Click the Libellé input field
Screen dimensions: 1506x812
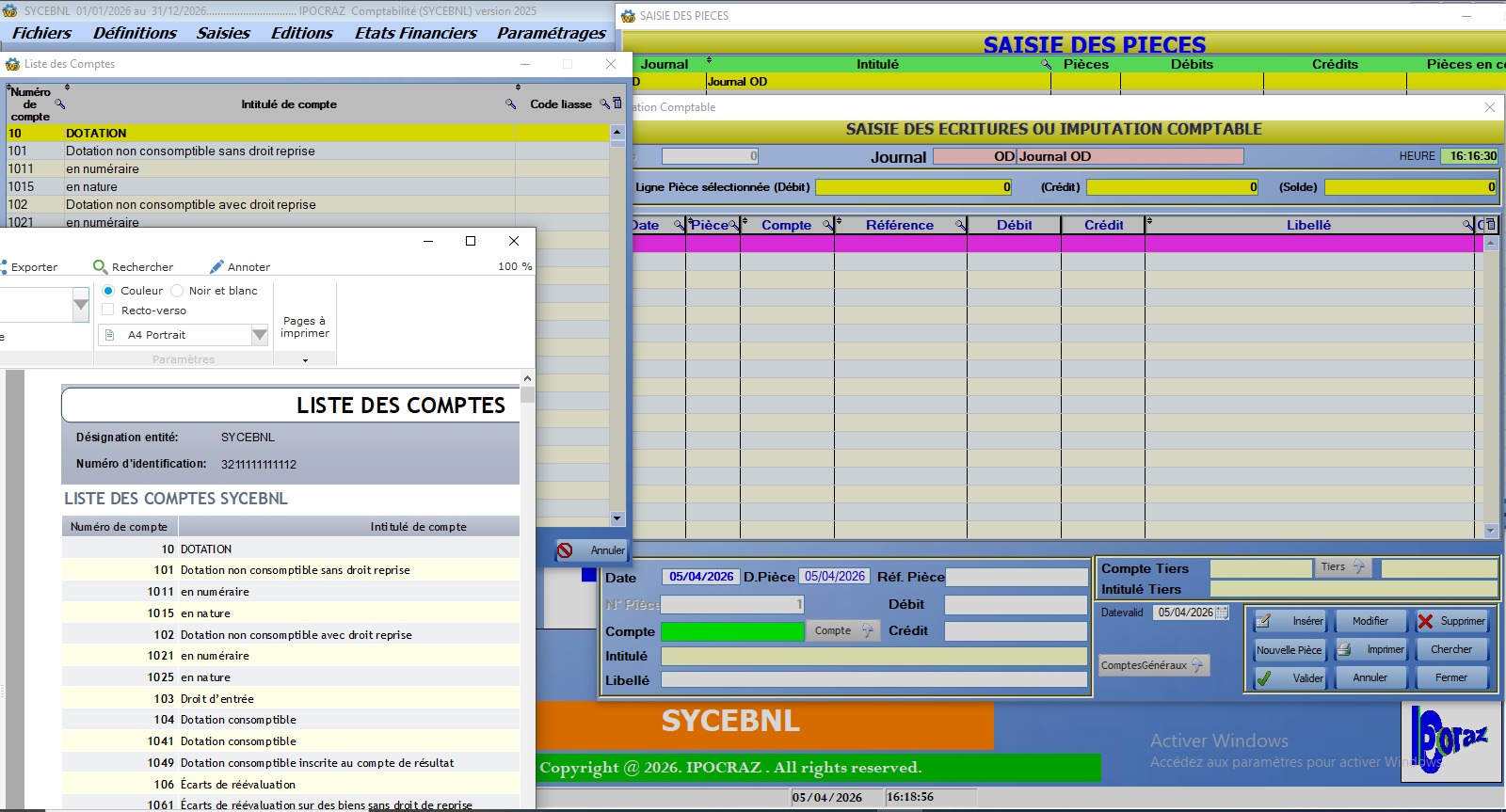tap(874, 679)
